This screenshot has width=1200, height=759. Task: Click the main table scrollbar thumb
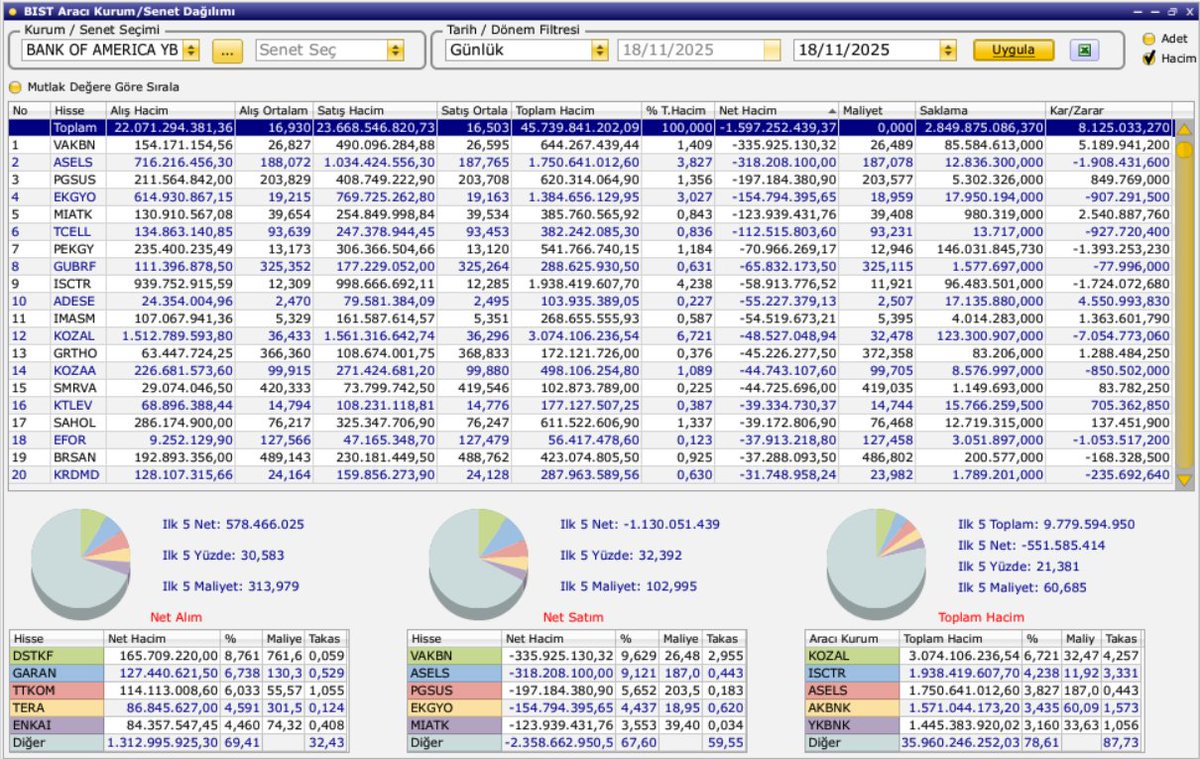click(1184, 152)
